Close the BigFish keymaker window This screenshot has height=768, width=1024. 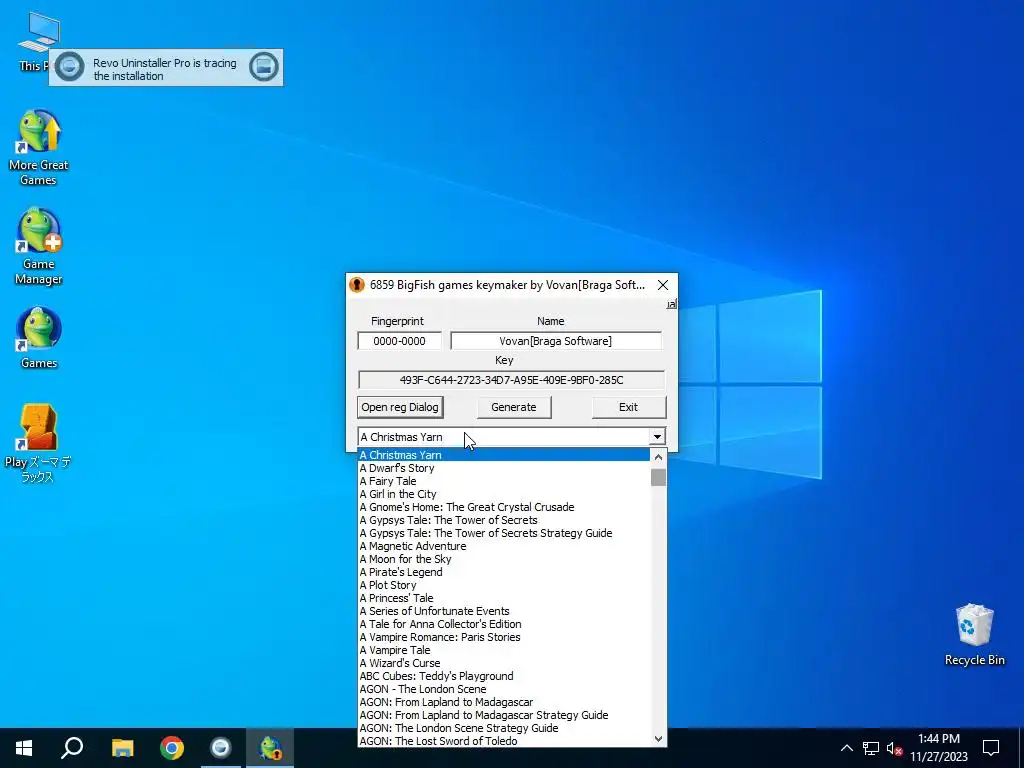(663, 285)
